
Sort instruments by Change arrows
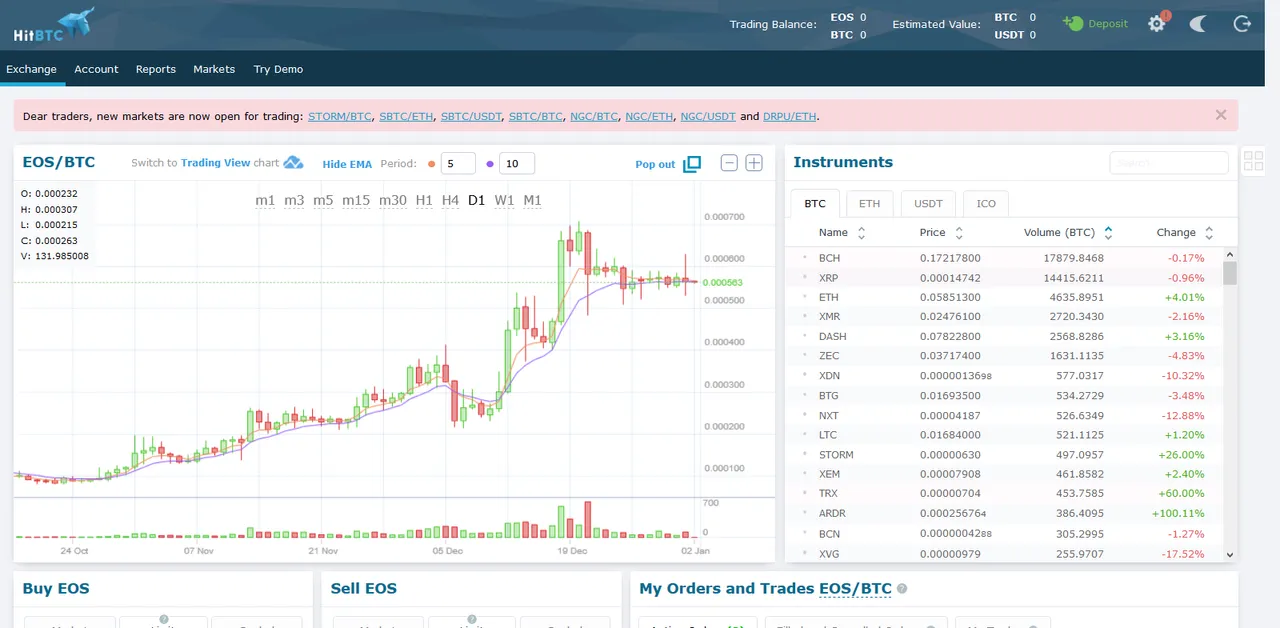[x=1209, y=232]
